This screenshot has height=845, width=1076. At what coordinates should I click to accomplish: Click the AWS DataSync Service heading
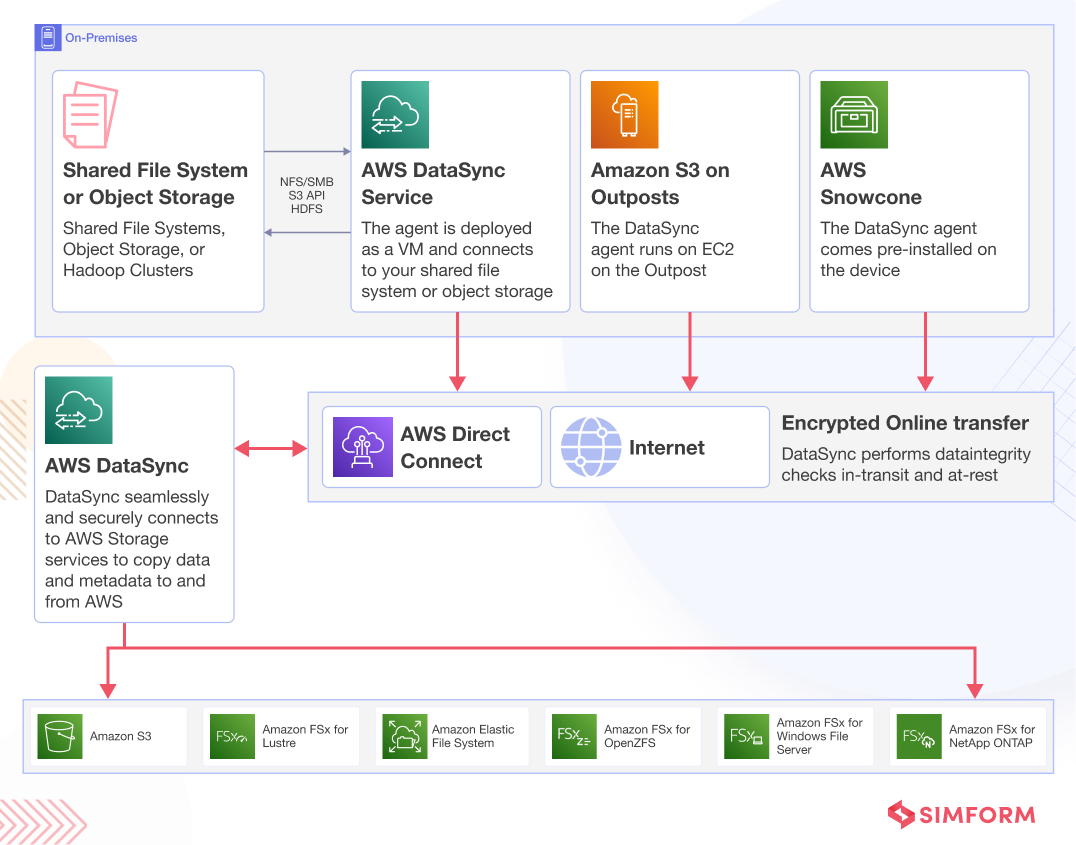tap(433, 183)
